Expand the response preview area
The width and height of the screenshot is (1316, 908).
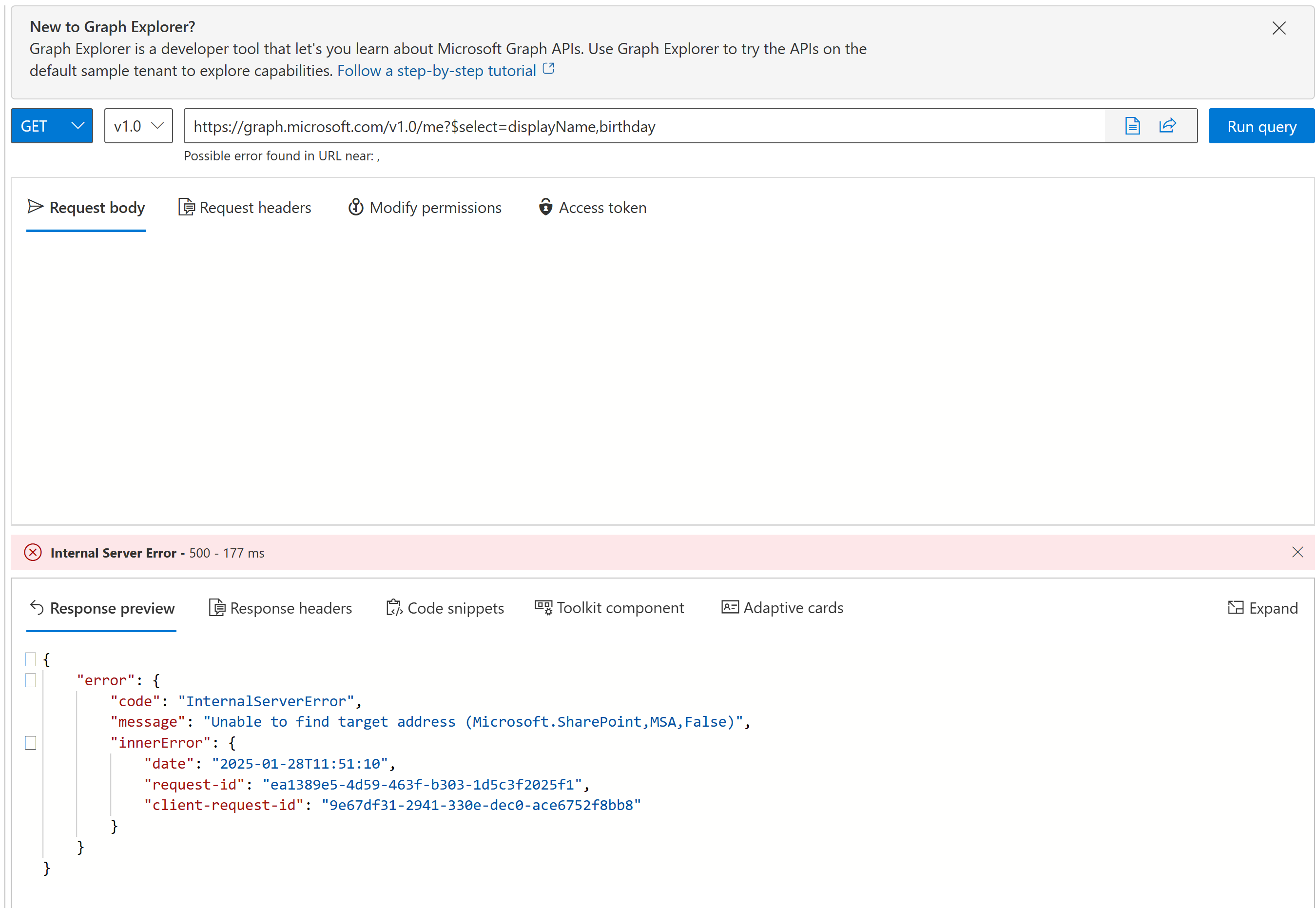pos(1262,608)
